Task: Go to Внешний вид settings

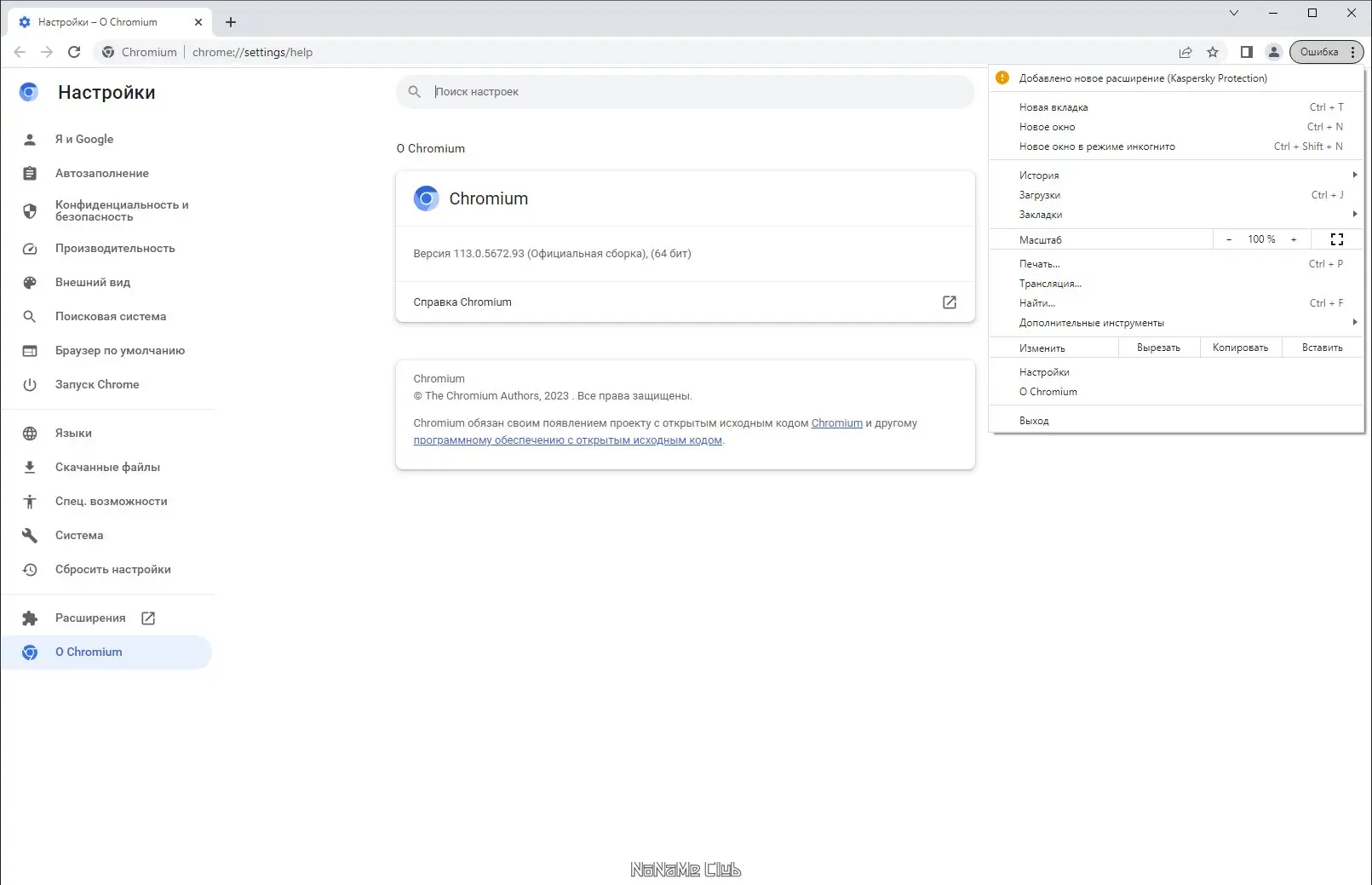Action: (93, 282)
